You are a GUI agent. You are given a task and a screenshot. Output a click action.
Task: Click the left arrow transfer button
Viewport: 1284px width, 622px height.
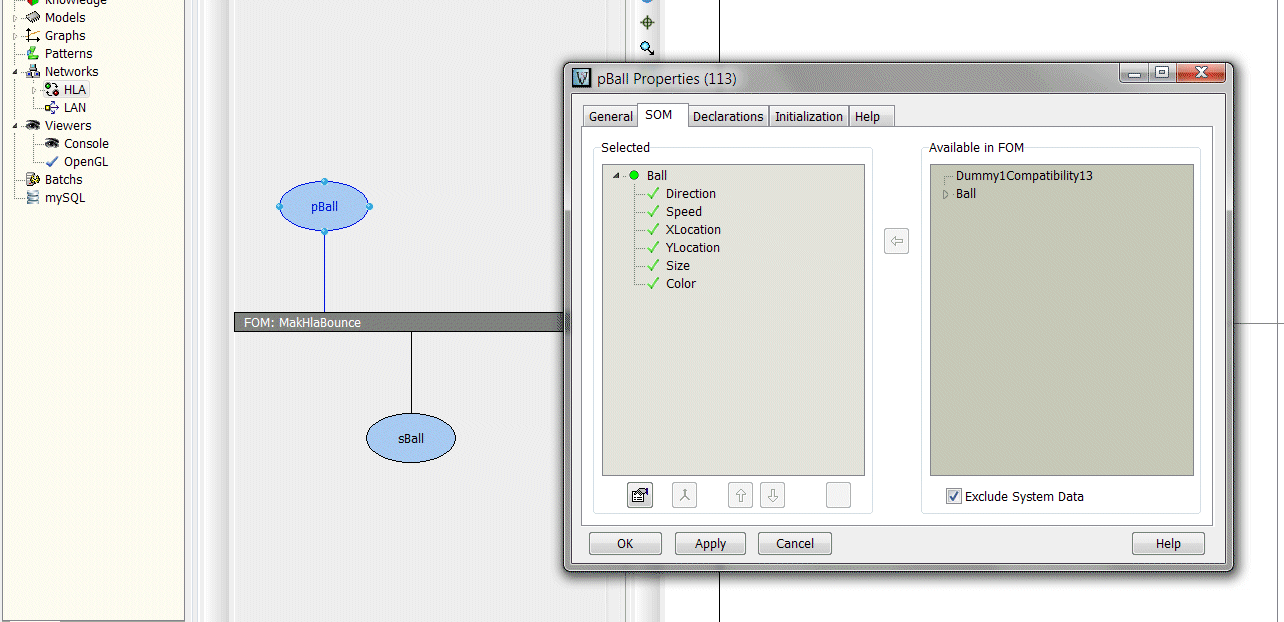click(x=896, y=241)
